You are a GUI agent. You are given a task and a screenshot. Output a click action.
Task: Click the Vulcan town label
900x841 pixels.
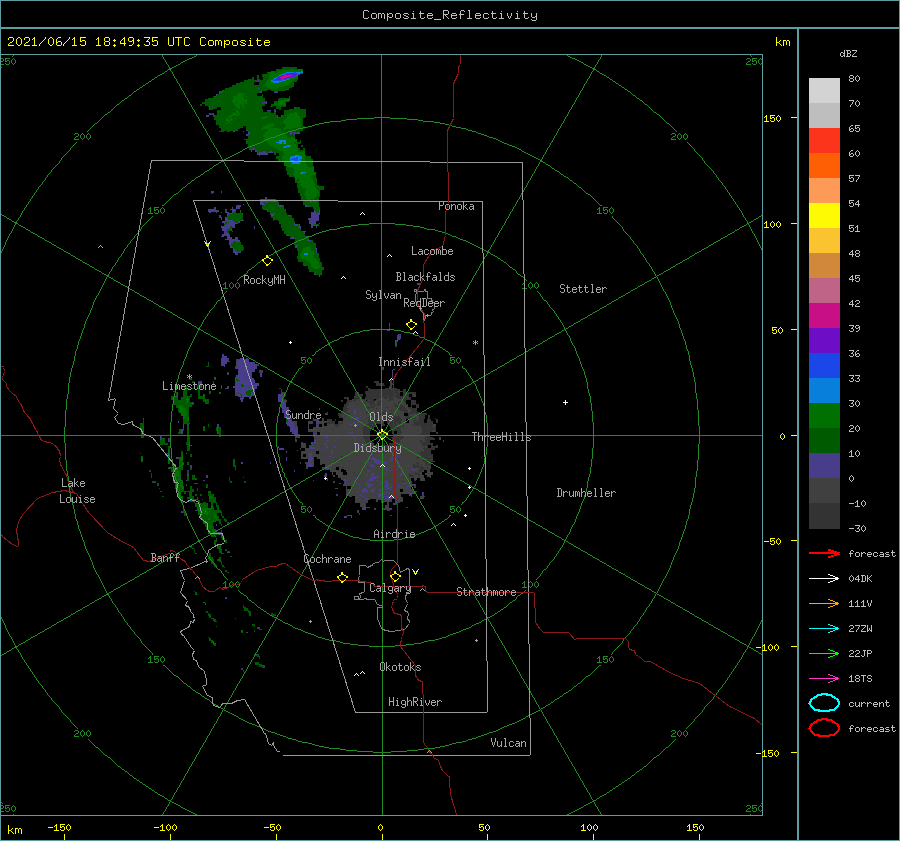[508, 743]
